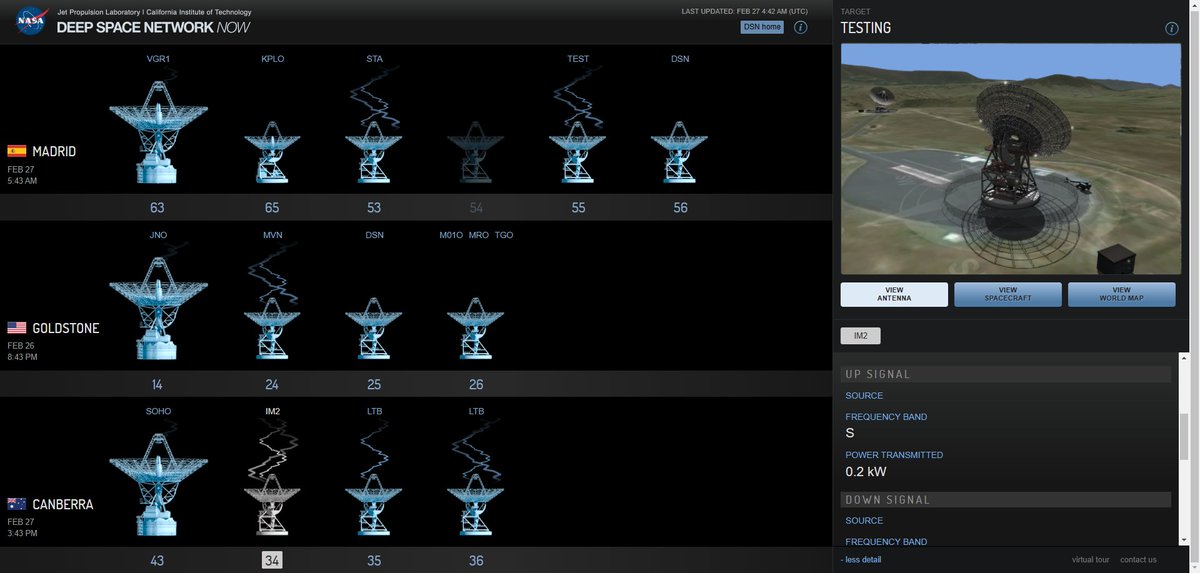Click the VGR1 spacecraft label
The height and width of the screenshot is (573, 1200).
158,59
